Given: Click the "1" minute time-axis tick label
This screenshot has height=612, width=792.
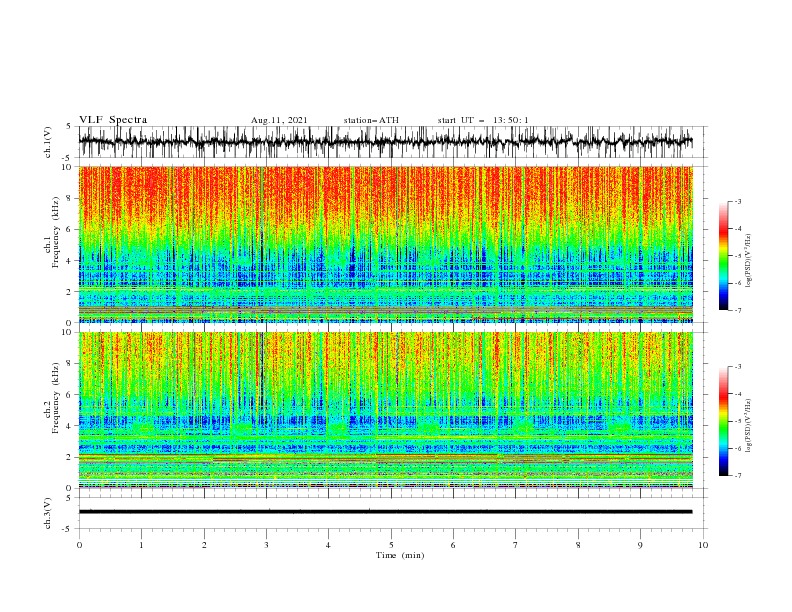Looking at the screenshot, I should (x=141, y=545).
